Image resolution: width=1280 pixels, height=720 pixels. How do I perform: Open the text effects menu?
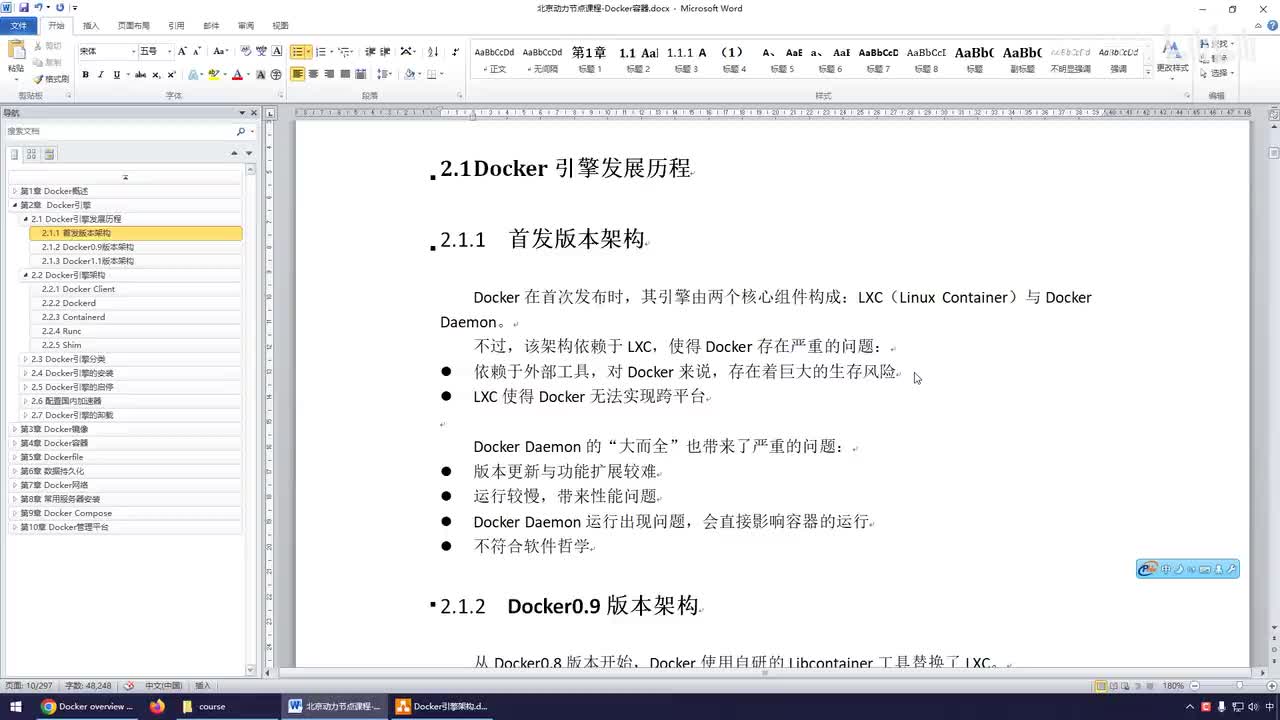coord(195,74)
